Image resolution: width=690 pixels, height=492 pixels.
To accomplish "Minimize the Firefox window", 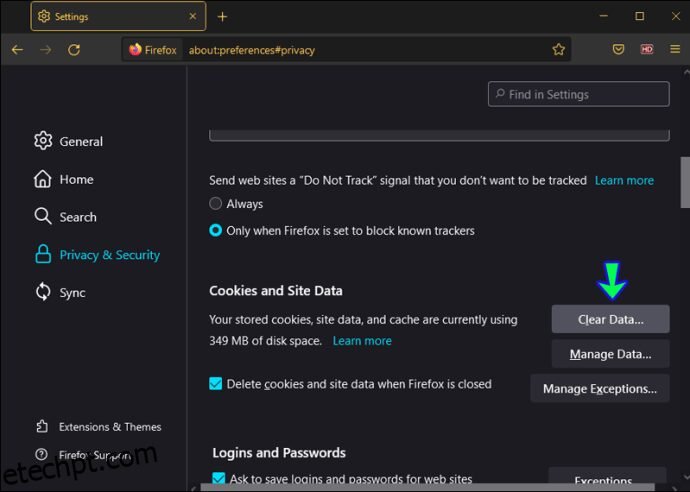I will [604, 16].
